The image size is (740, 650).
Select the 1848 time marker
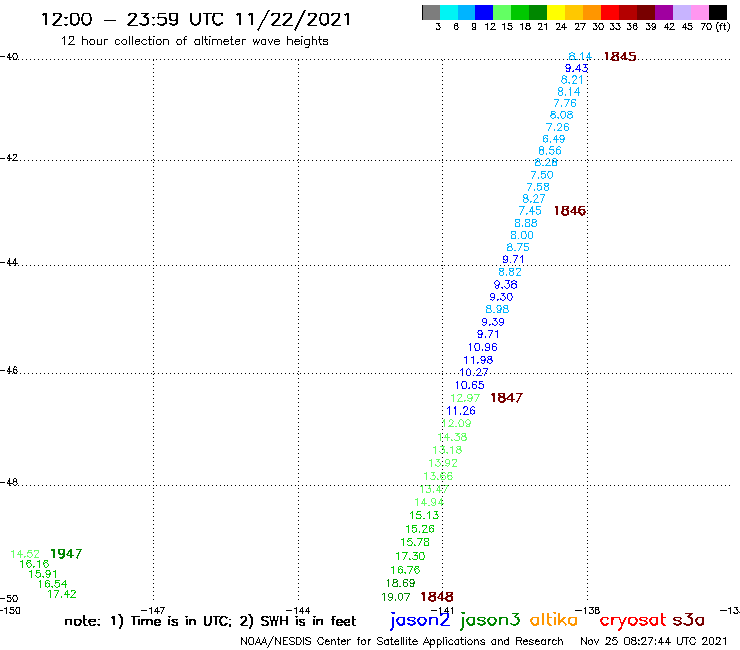[x=437, y=597]
